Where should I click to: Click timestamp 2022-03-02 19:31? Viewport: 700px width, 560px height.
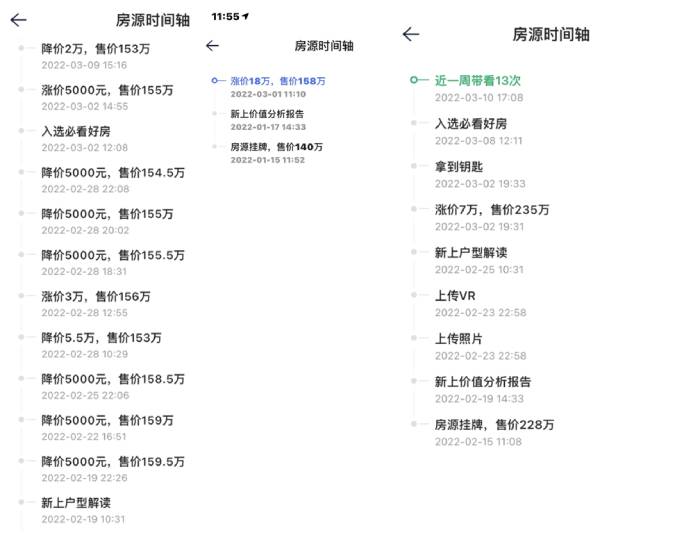(479, 226)
